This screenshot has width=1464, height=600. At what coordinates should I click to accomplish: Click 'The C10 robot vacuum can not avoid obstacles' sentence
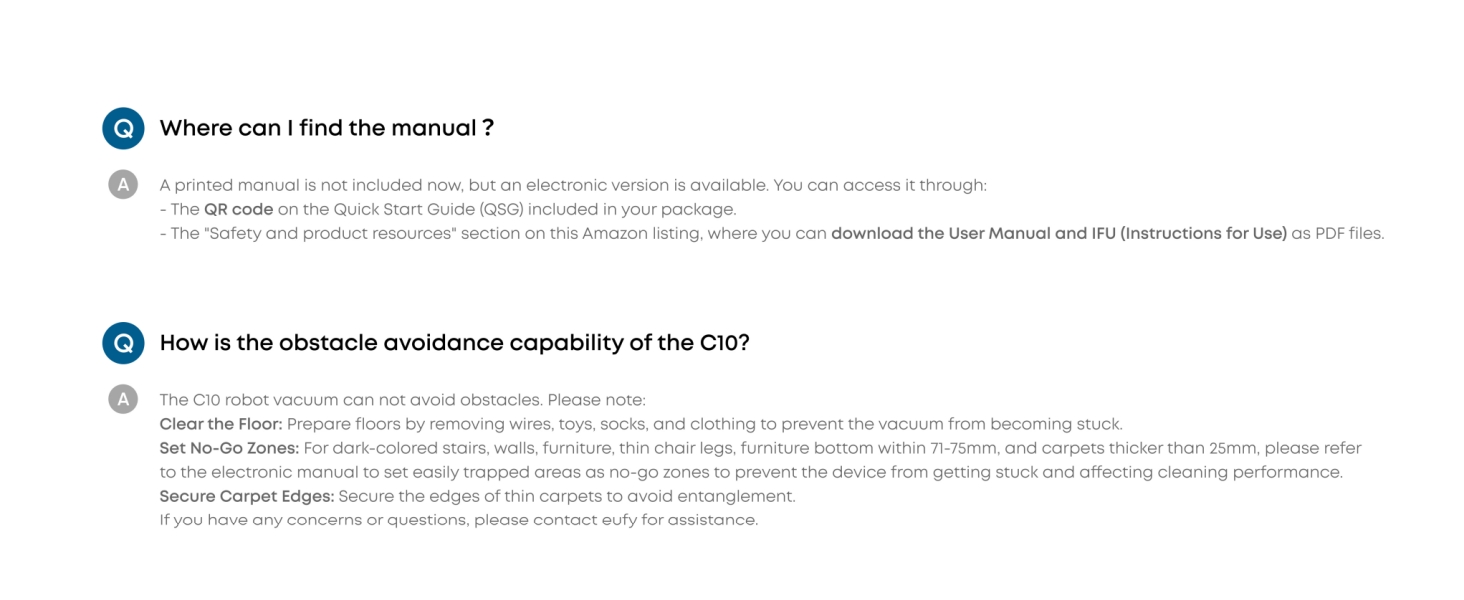click(x=350, y=400)
